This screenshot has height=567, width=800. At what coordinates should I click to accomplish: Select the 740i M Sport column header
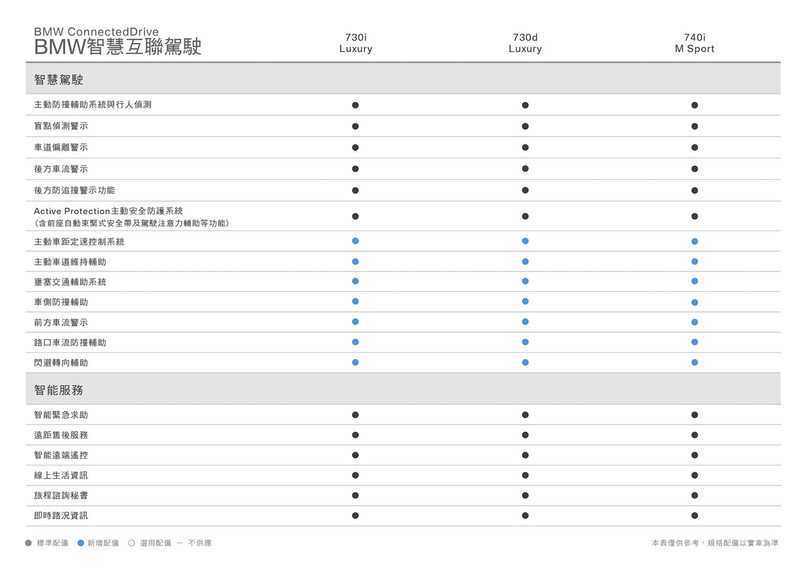694,43
